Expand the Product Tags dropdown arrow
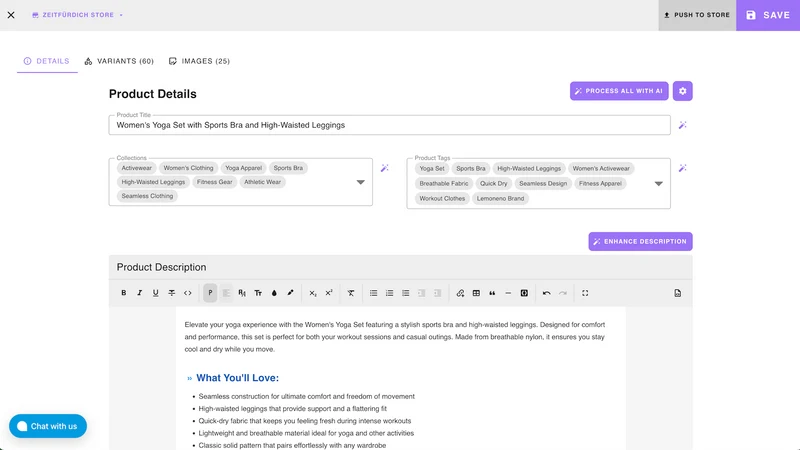800x450 pixels. (659, 184)
